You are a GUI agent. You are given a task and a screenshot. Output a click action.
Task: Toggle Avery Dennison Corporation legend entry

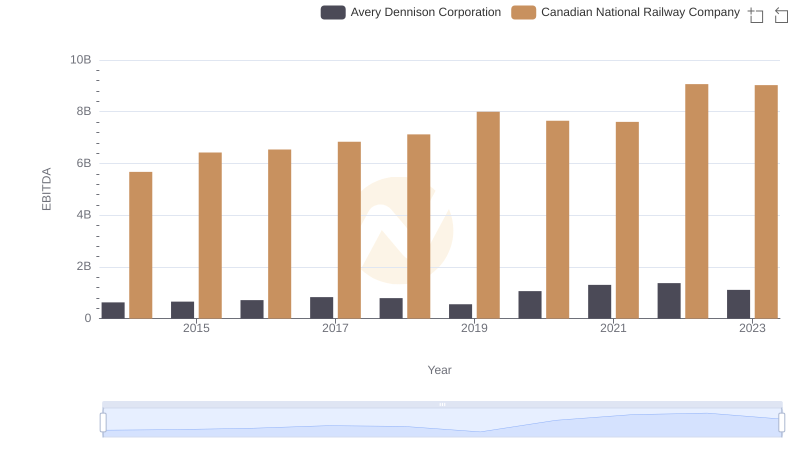point(411,12)
